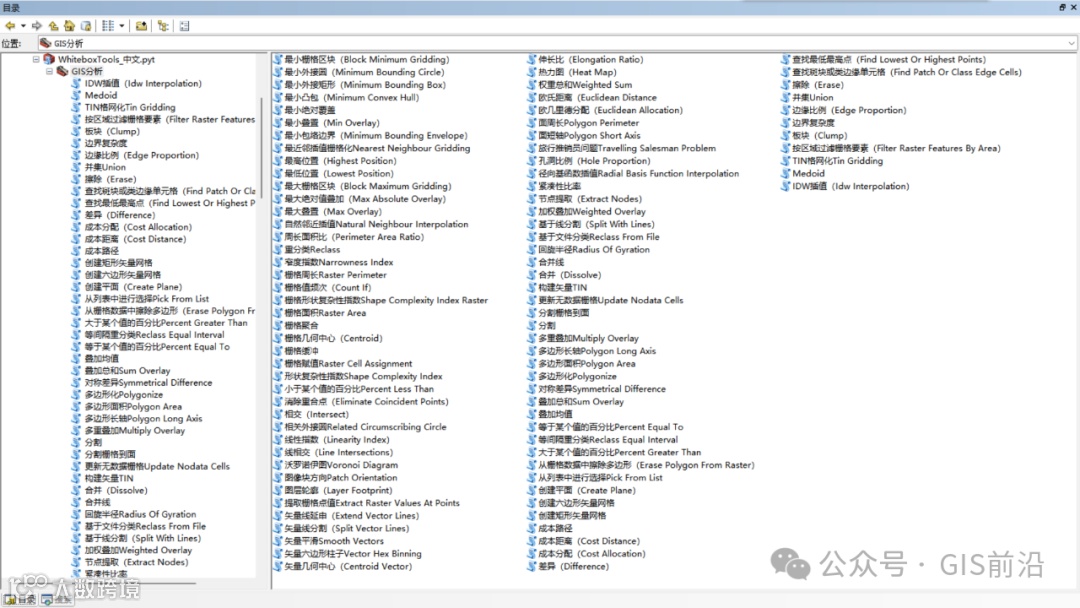Select Percent Less Than tool
This screenshot has width=1080, height=608.
[x=359, y=389]
